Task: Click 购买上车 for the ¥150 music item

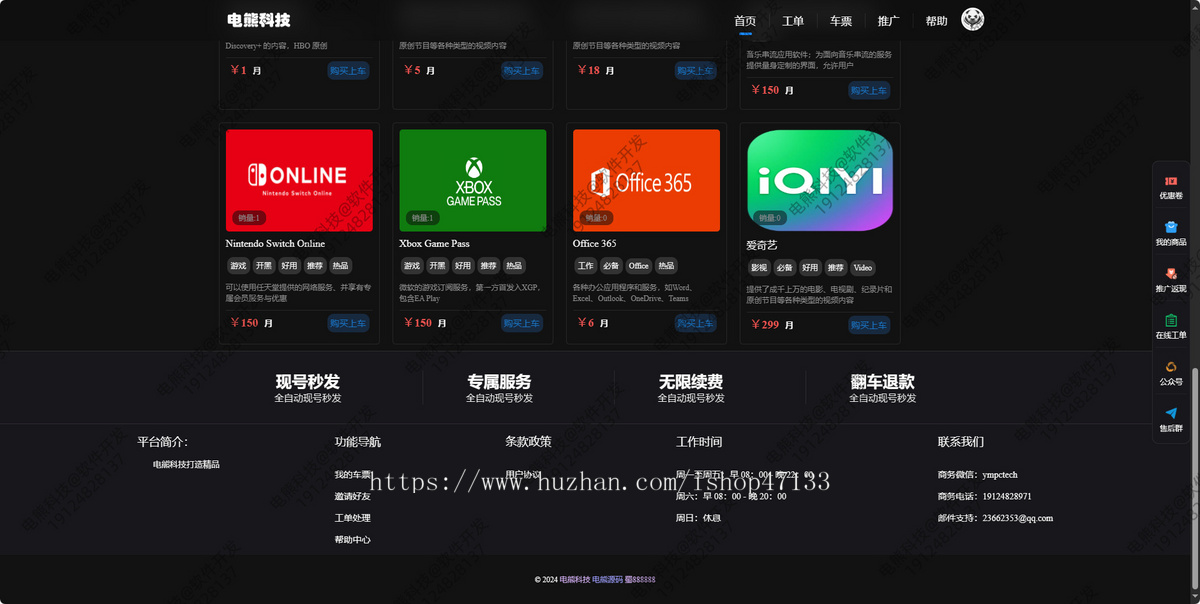Action: 870,90
